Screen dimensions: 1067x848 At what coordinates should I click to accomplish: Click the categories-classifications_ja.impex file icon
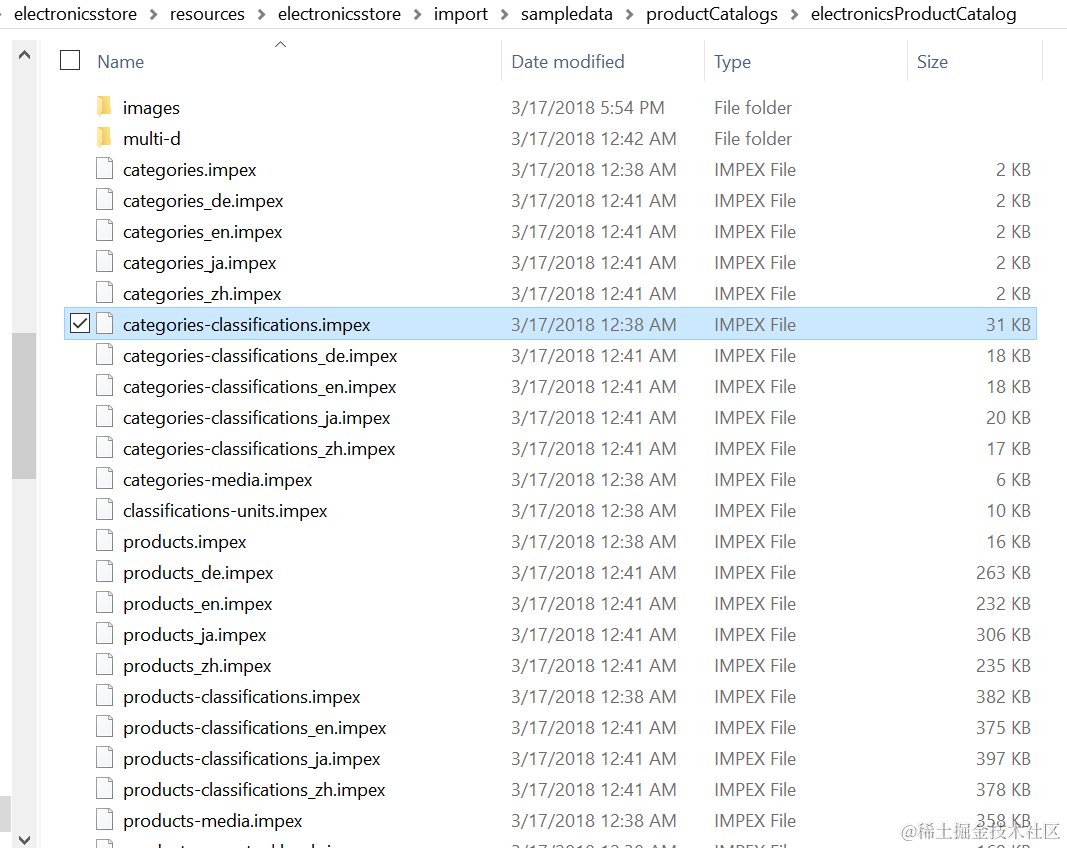(104, 416)
